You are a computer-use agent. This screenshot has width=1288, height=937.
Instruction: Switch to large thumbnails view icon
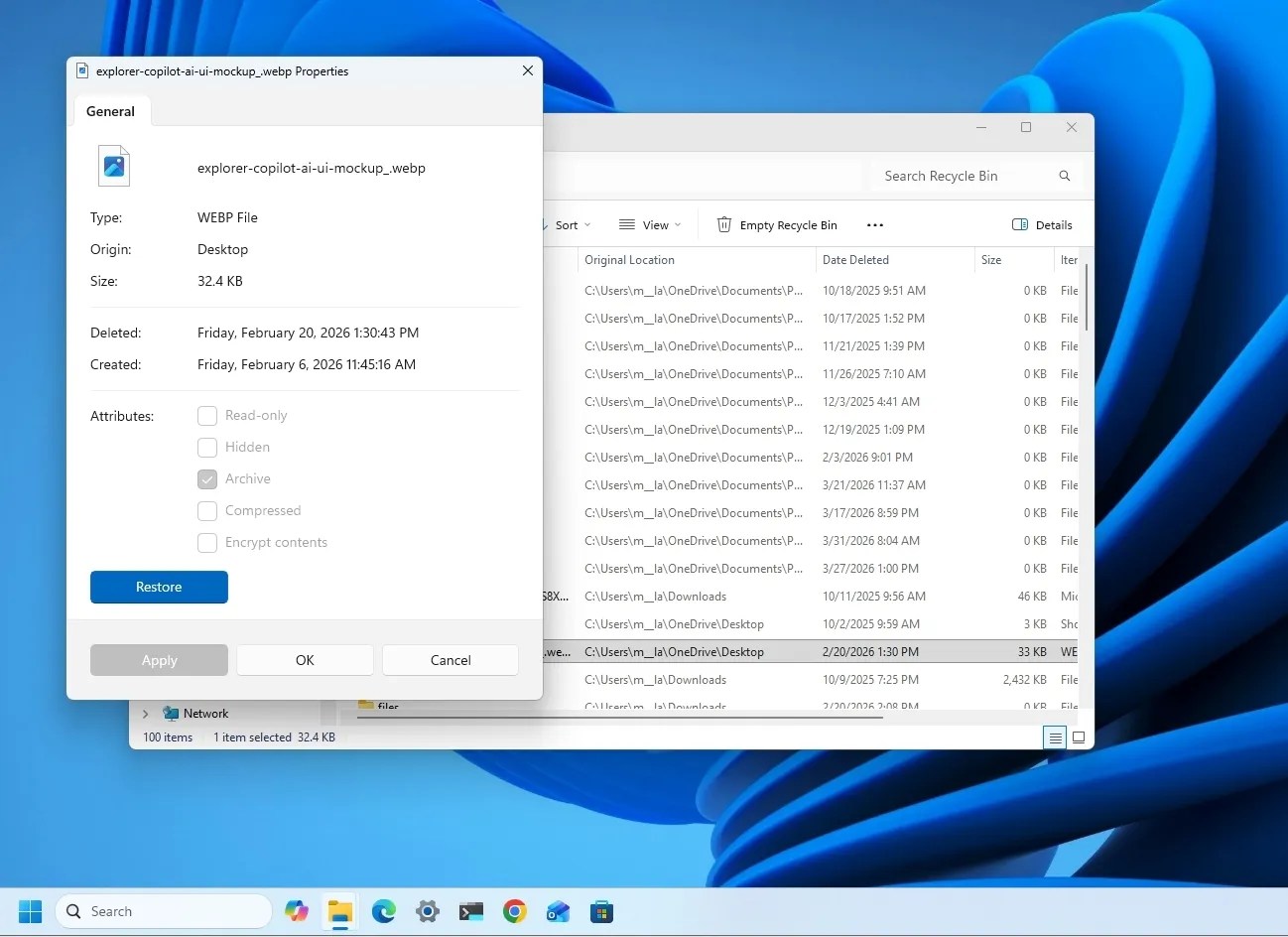(x=1079, y=737)
